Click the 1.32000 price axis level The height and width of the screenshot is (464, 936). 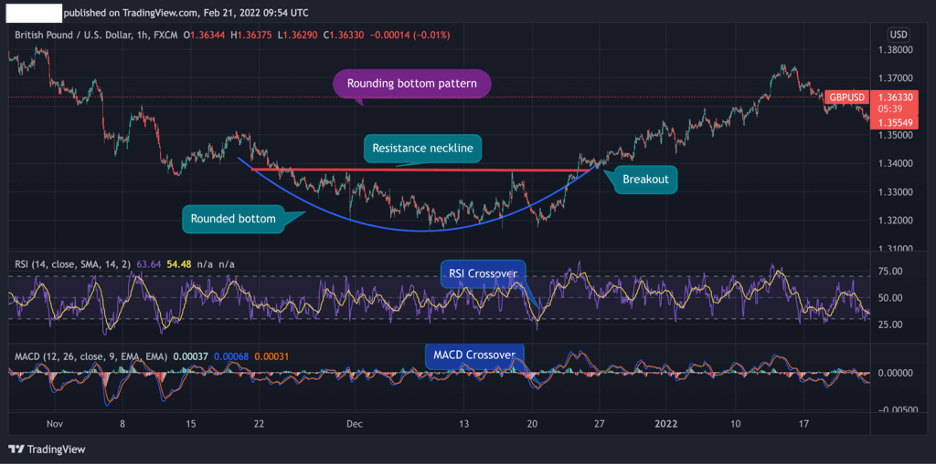pos(897,221)
